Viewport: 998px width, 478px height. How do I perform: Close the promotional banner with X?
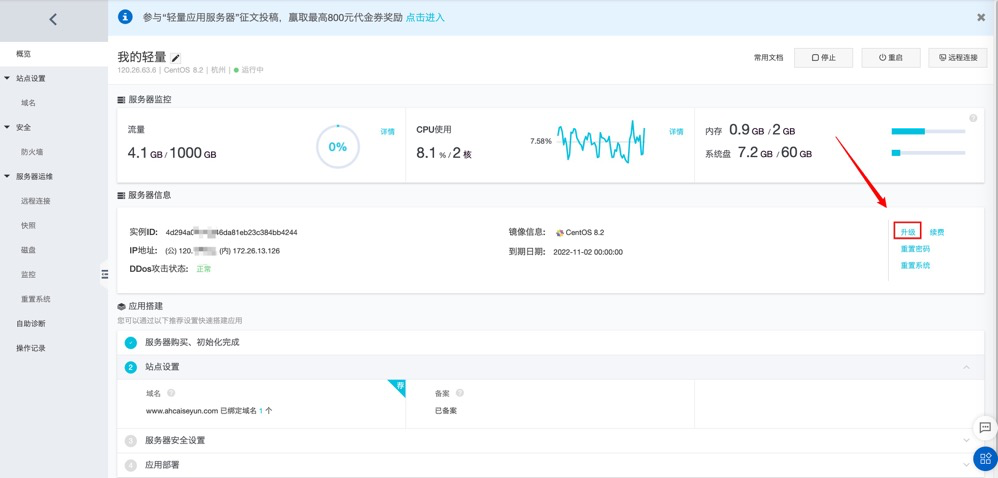[981, 18]
